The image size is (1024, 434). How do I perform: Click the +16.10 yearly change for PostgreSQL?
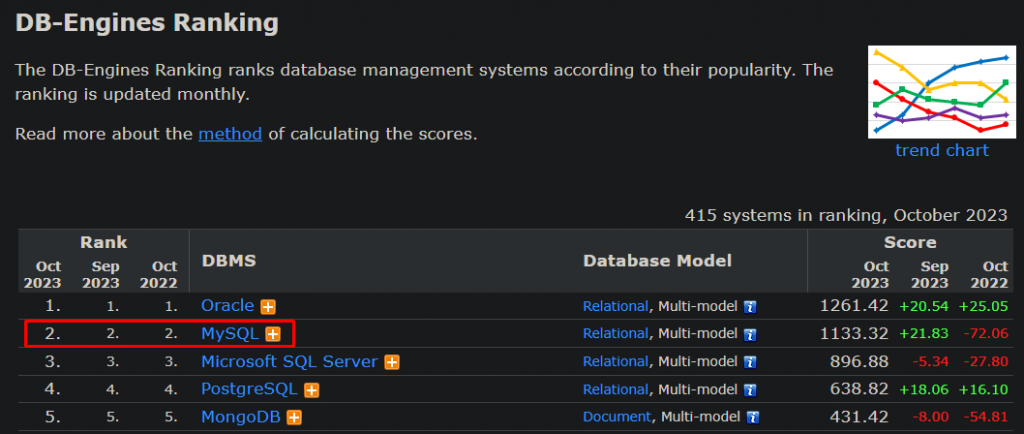tap(984, 390)
